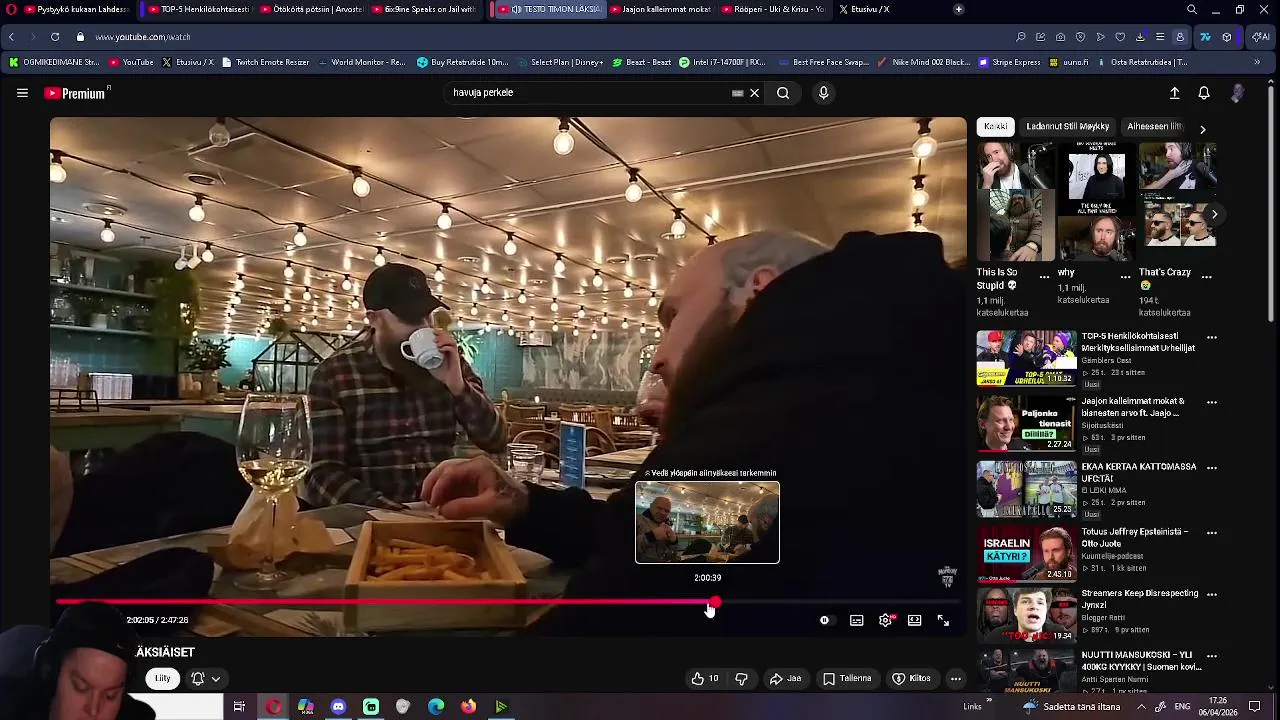Show hidden system tray icons
This screenshot has width=1280, height=720.
tap(1141, 707)
